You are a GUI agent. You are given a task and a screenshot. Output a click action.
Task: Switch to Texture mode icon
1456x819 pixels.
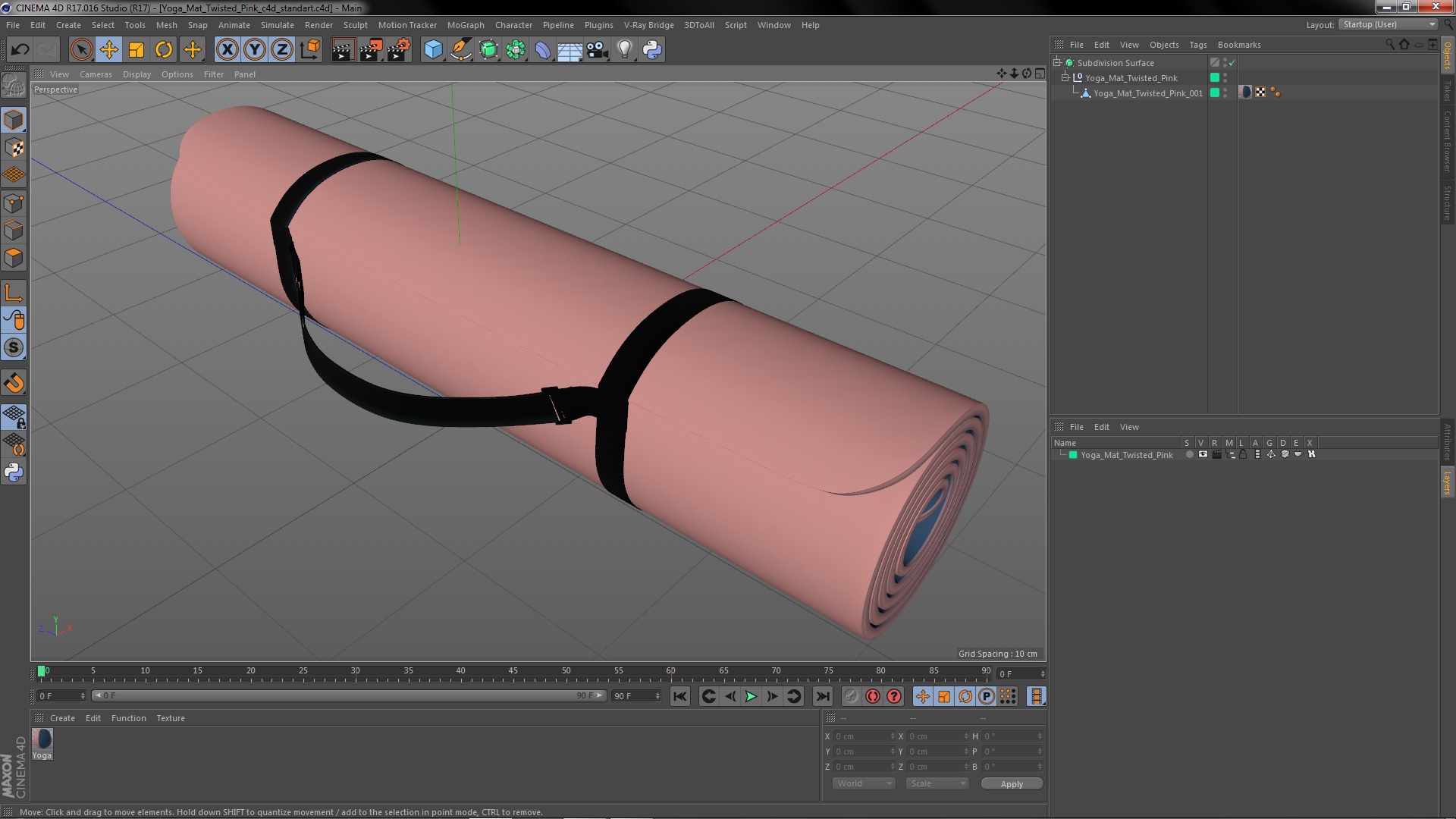pos(14,148)
